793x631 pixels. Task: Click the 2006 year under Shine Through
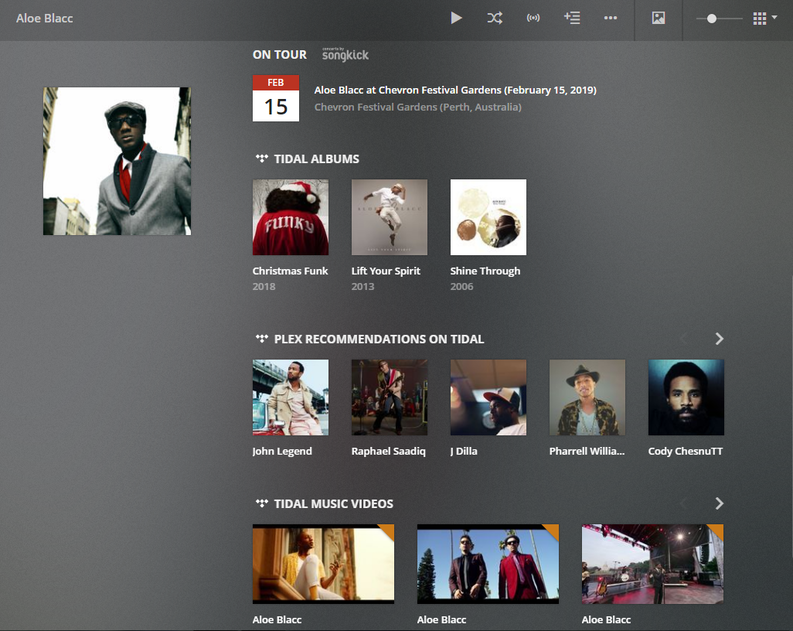[462, 287]
